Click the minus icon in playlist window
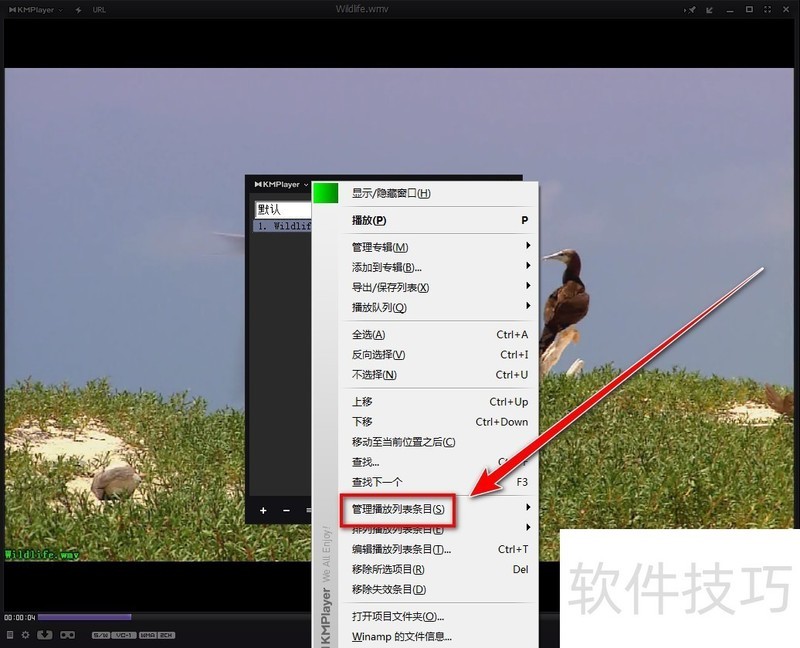The width and height of the screenshot is (800, 648). 286,511
